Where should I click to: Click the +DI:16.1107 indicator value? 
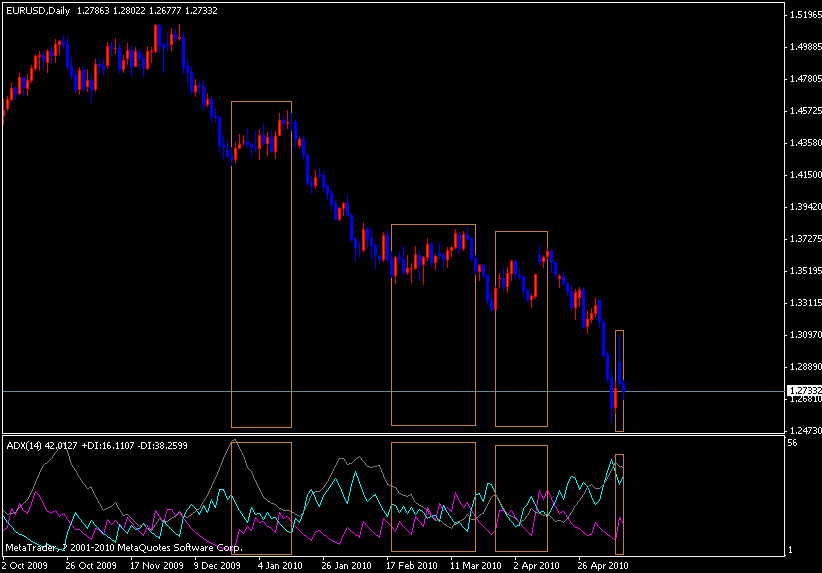point(108,446)
